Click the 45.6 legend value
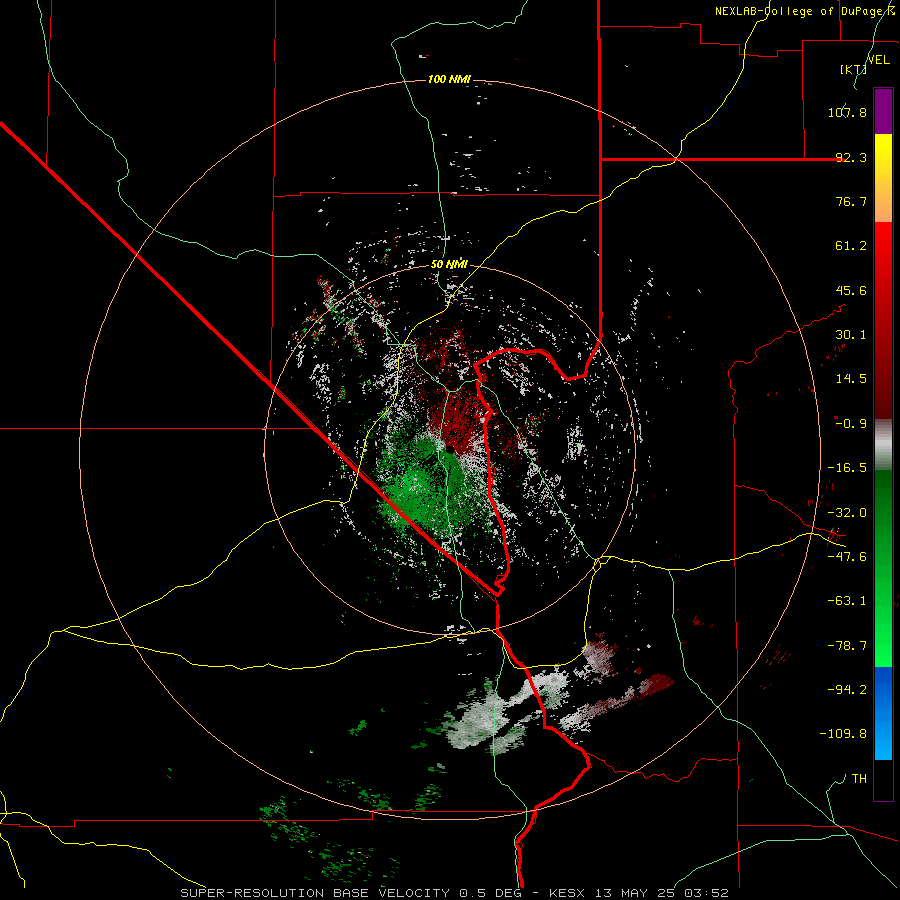 tap(851, 290)
